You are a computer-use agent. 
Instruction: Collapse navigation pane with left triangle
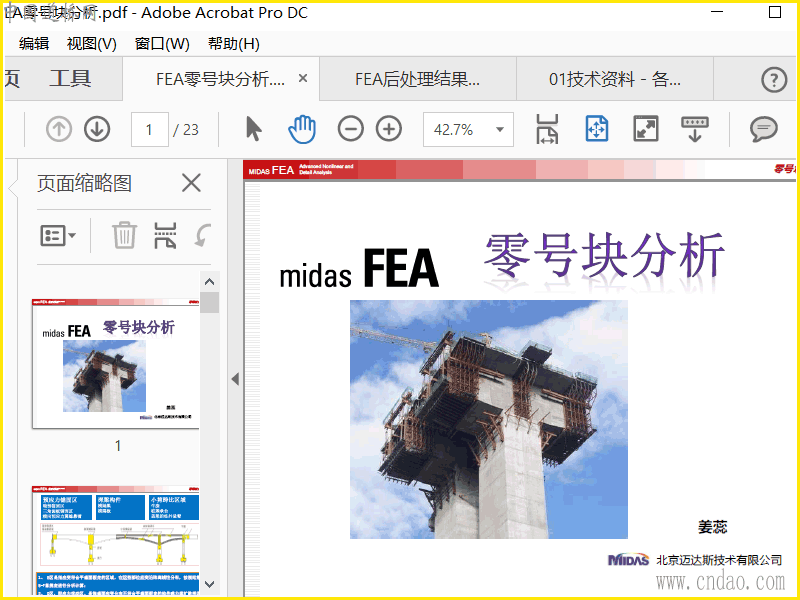coord(235,379)
